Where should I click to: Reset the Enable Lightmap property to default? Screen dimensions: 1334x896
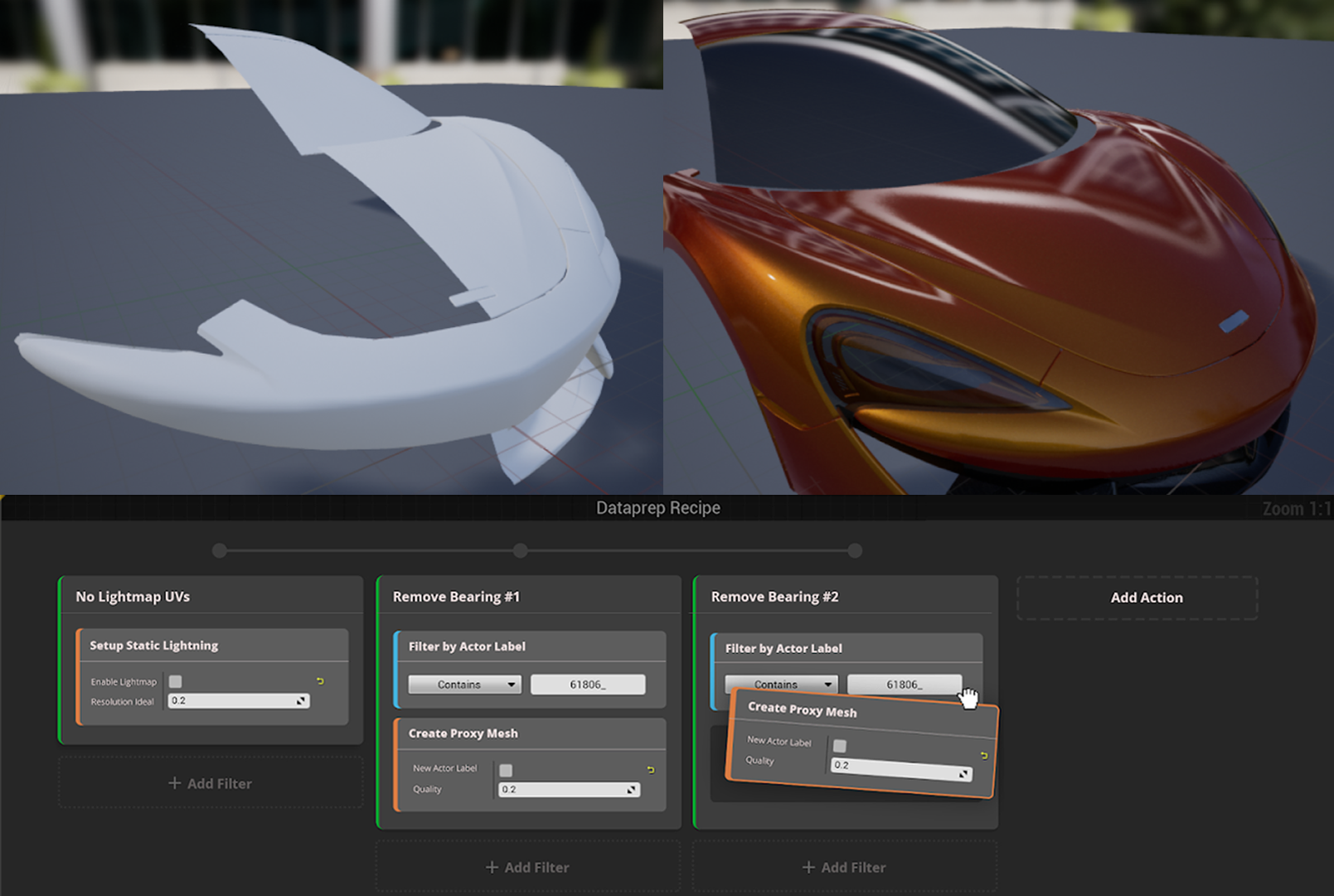click(320, 681)
